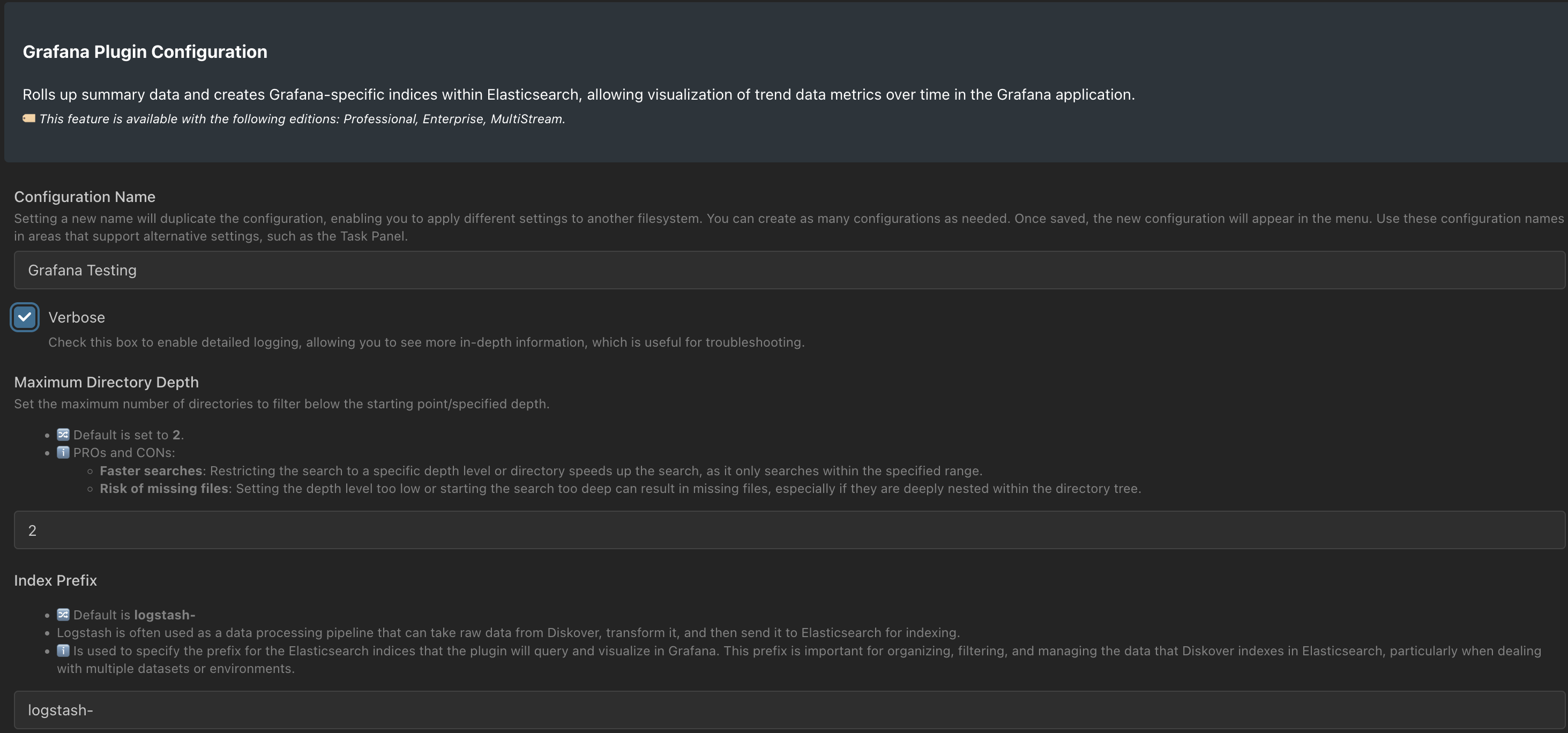Select the Index Prefix field with 'logstash-'

click(789, 710)
